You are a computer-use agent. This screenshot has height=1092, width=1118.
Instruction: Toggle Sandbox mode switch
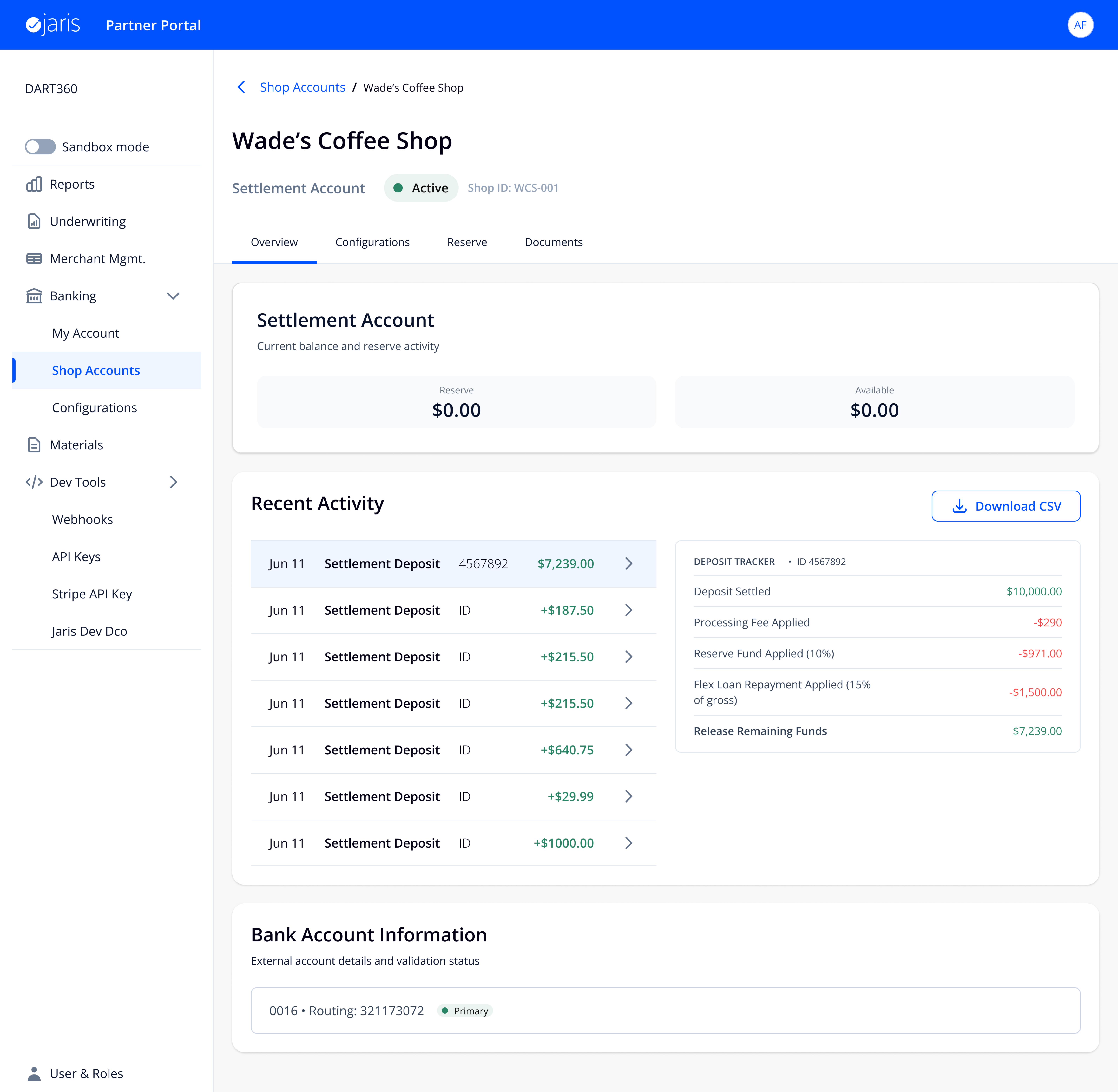(x=40, y=147)
